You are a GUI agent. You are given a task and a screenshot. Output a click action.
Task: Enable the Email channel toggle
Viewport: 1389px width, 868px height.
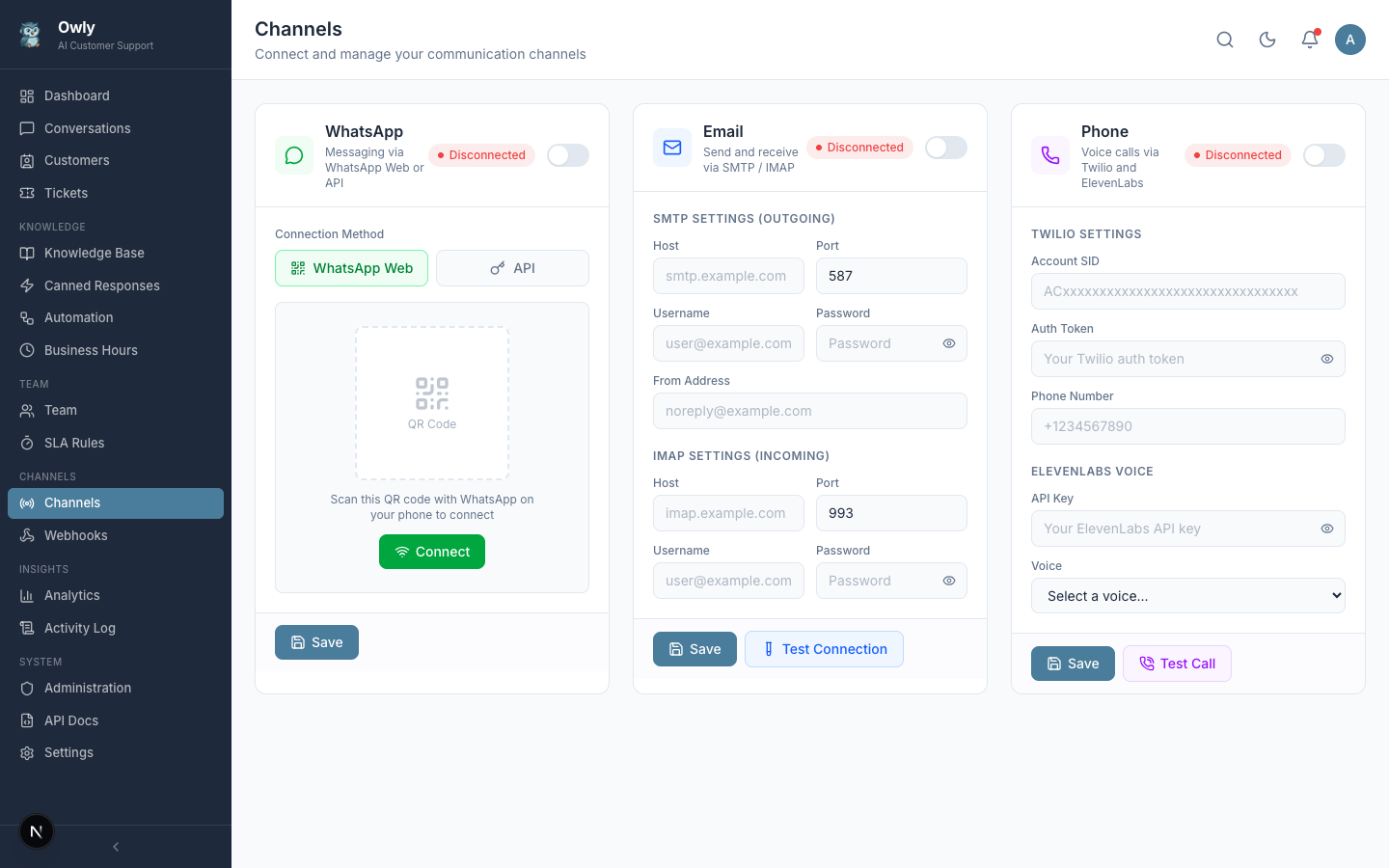pyautogui.click(x=945, y=148)
